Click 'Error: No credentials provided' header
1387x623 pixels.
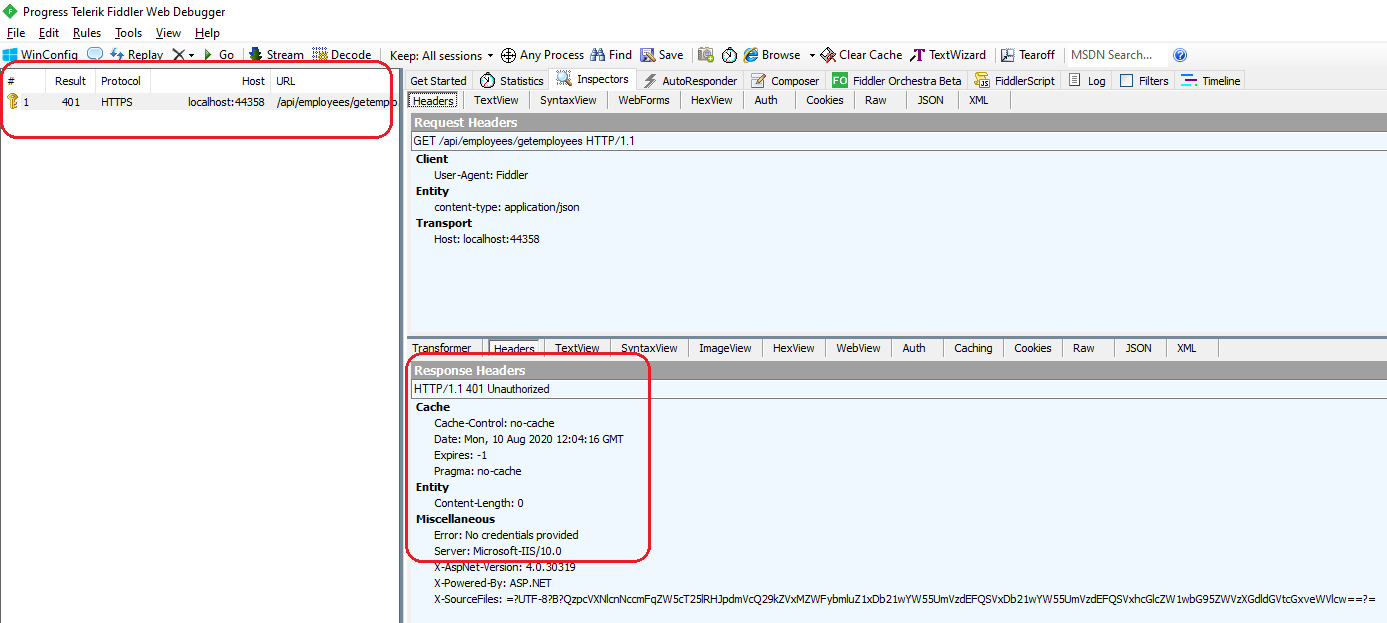506,535
